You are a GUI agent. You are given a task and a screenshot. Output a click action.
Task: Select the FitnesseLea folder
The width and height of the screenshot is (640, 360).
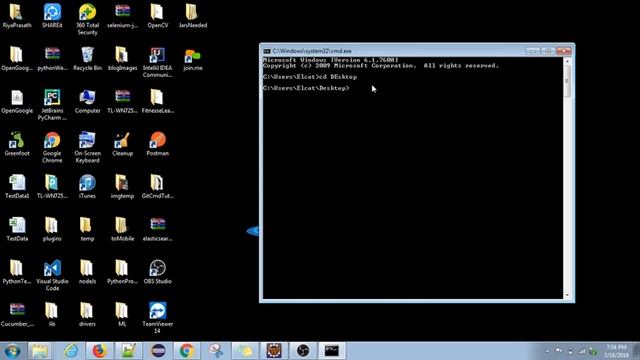[158, 101]
